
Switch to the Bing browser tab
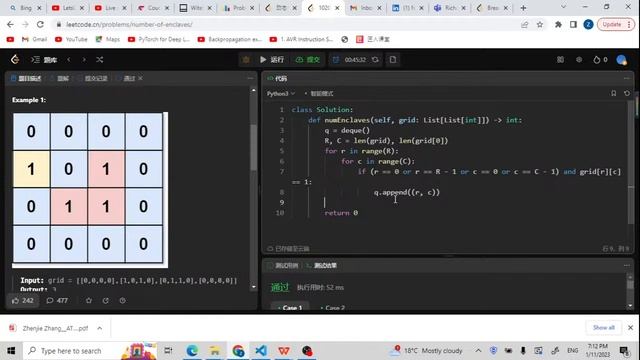click(25, 8)
